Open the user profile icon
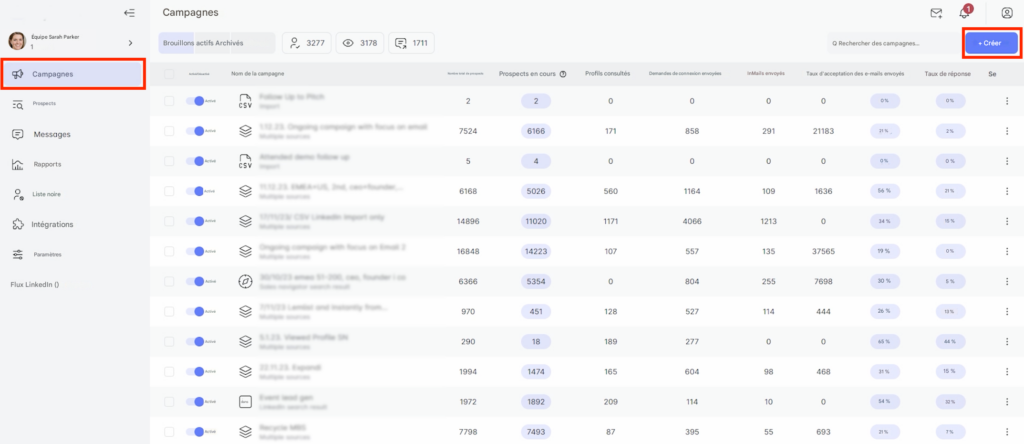The image size is (1024, 444). (x=1006, y=13)
